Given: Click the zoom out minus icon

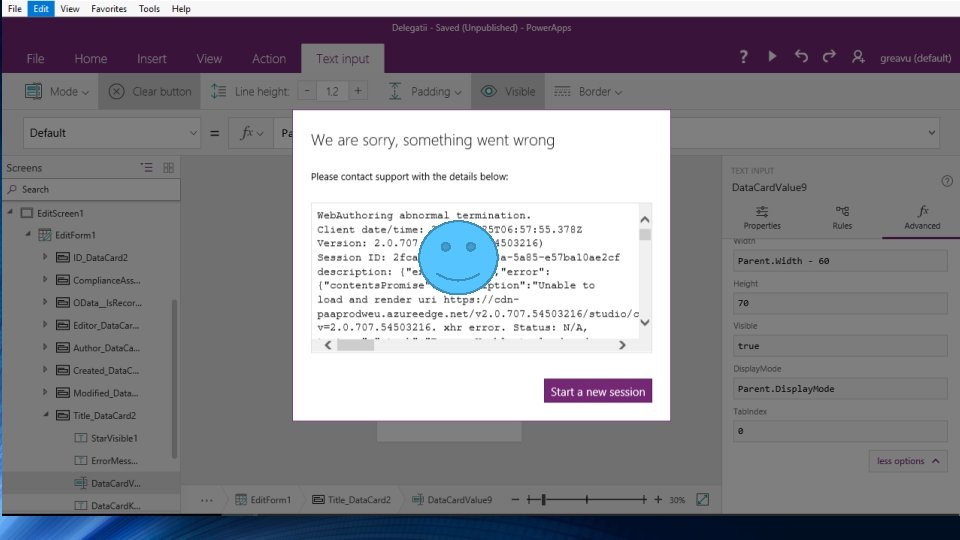Looking at the screenshot, I should [515, 500].
